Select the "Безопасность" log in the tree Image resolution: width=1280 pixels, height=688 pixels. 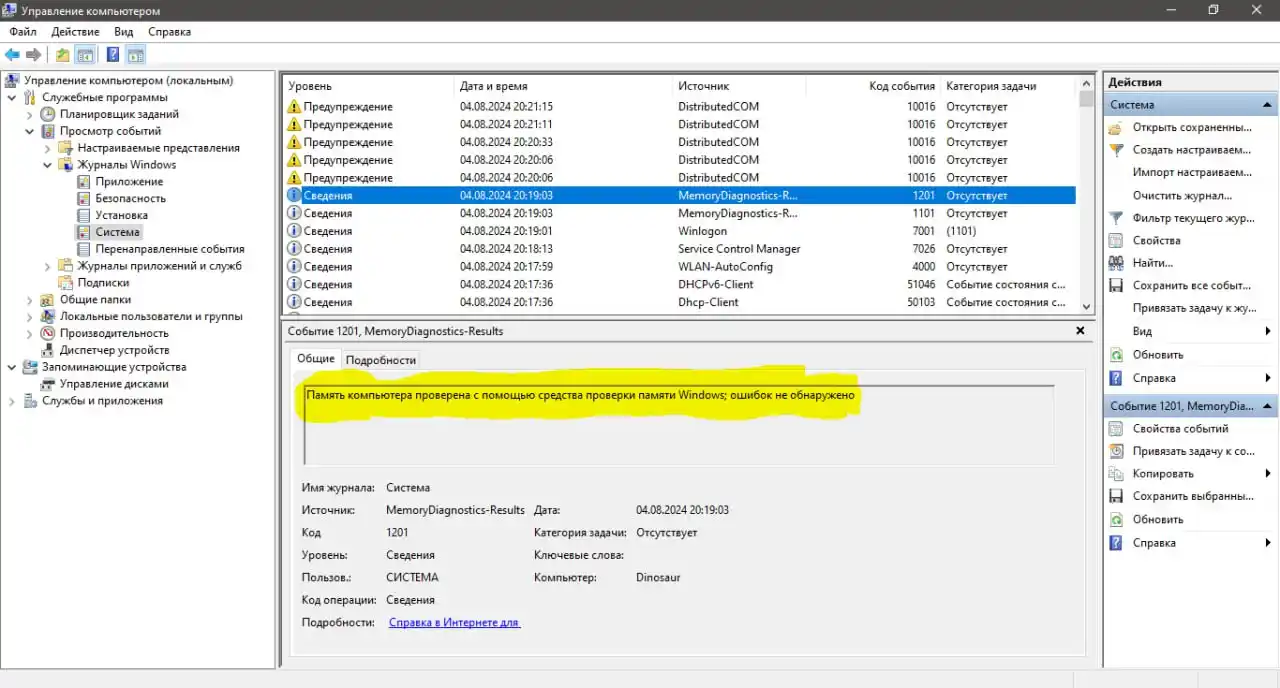coord(131,199)
